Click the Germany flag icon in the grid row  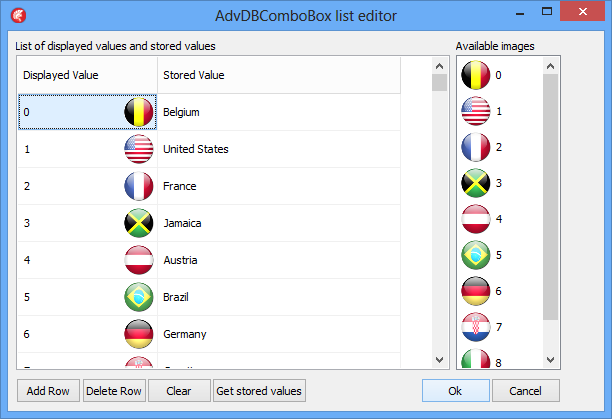click(x=139, y=334)
